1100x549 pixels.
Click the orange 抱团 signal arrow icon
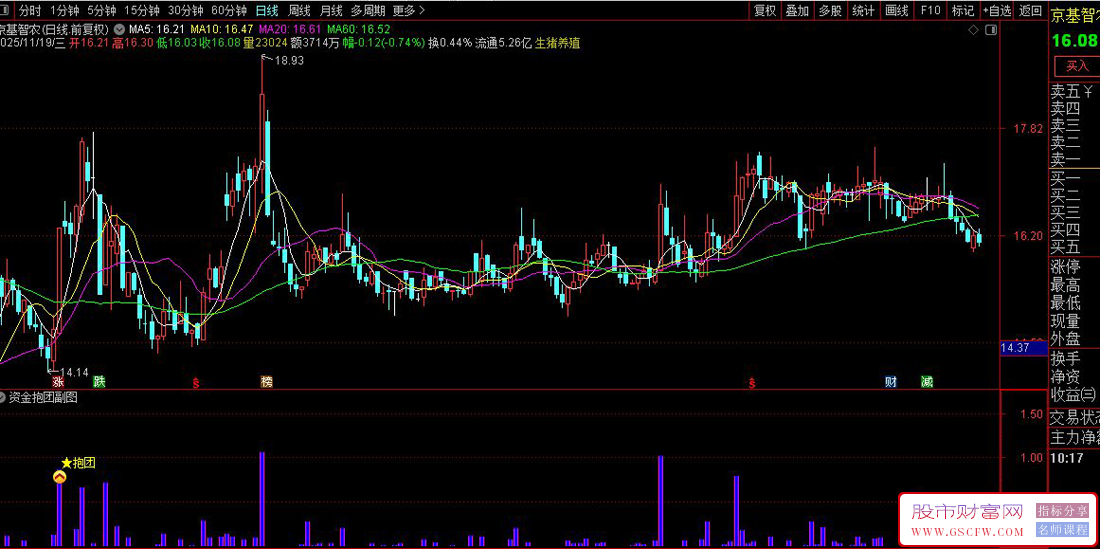click(60, 477)
